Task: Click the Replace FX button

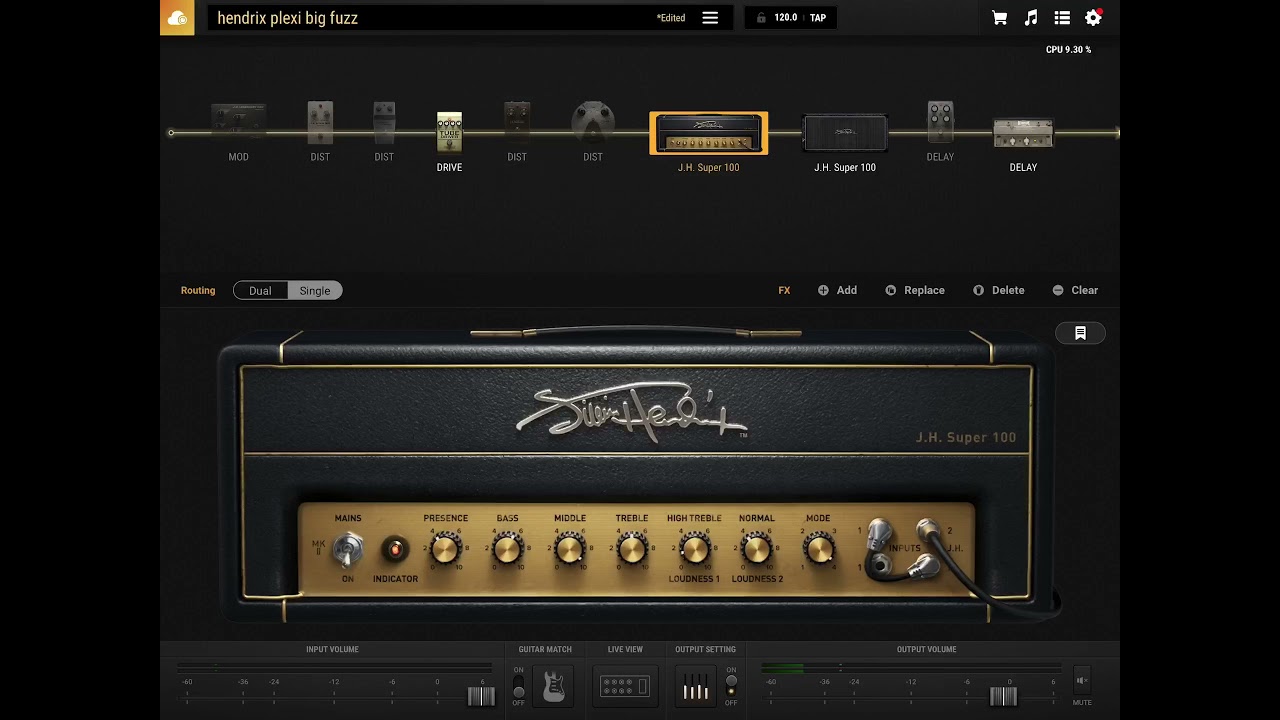Action: pyautogui.click(x=915, y=290)
